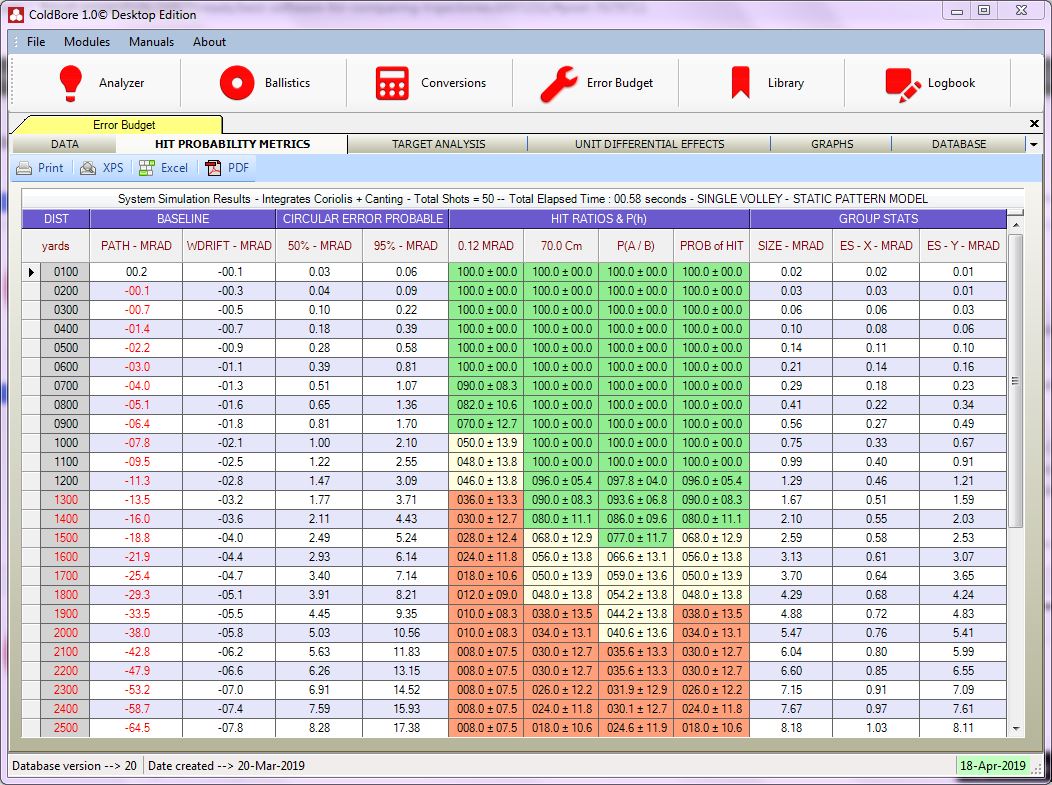The width and height of the screenshot is (1052, 785).
Task: Click the 70.0 Cm column header
Action: pyautogui.click(x=562, y=246)
